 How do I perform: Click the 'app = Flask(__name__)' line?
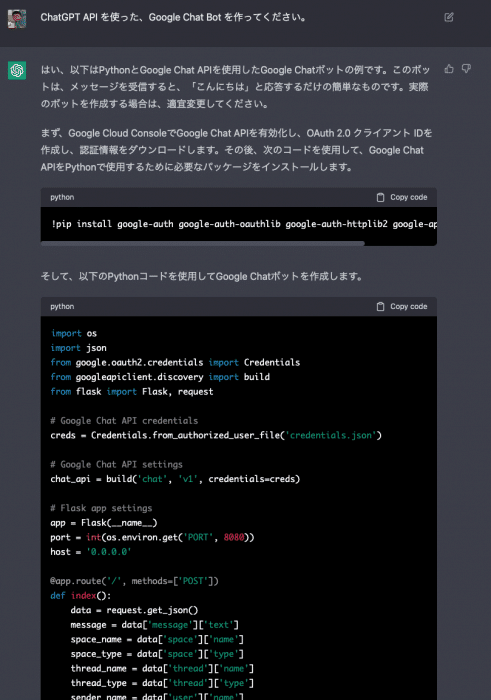point(104,523)
